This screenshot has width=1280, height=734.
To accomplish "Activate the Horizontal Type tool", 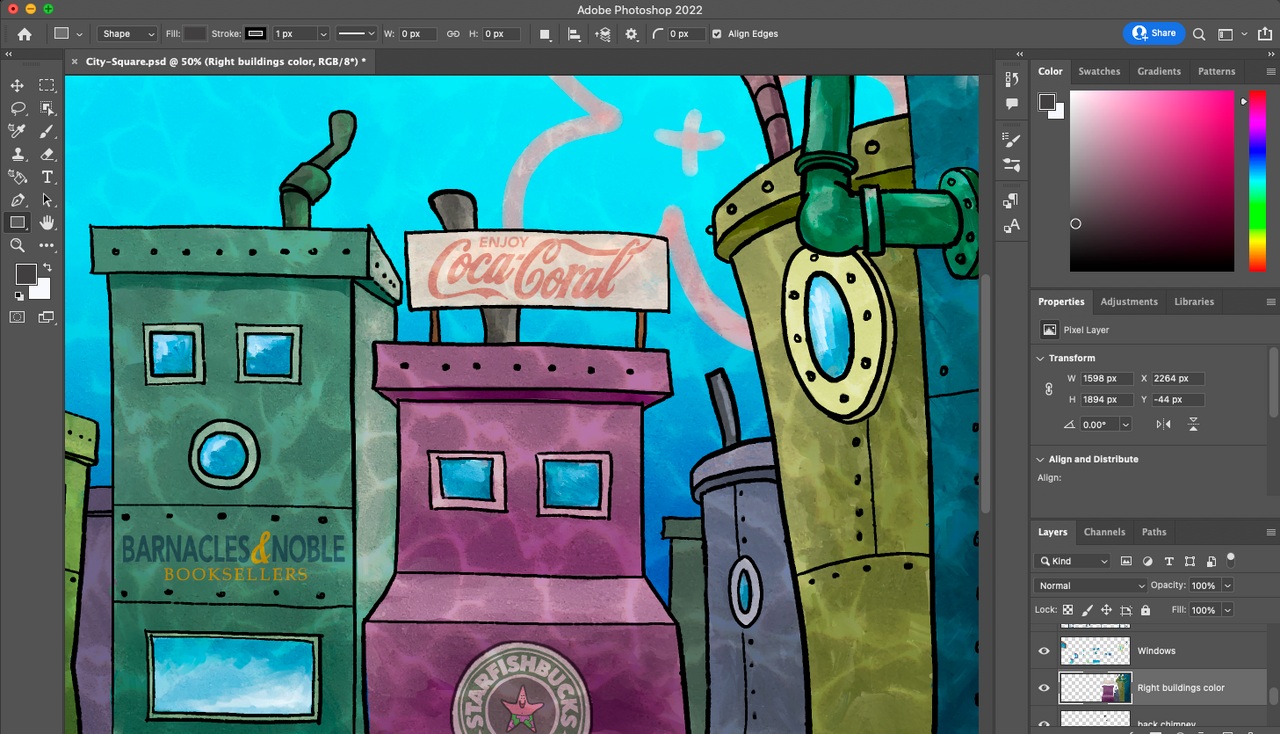I will click(x=47, y=177).
